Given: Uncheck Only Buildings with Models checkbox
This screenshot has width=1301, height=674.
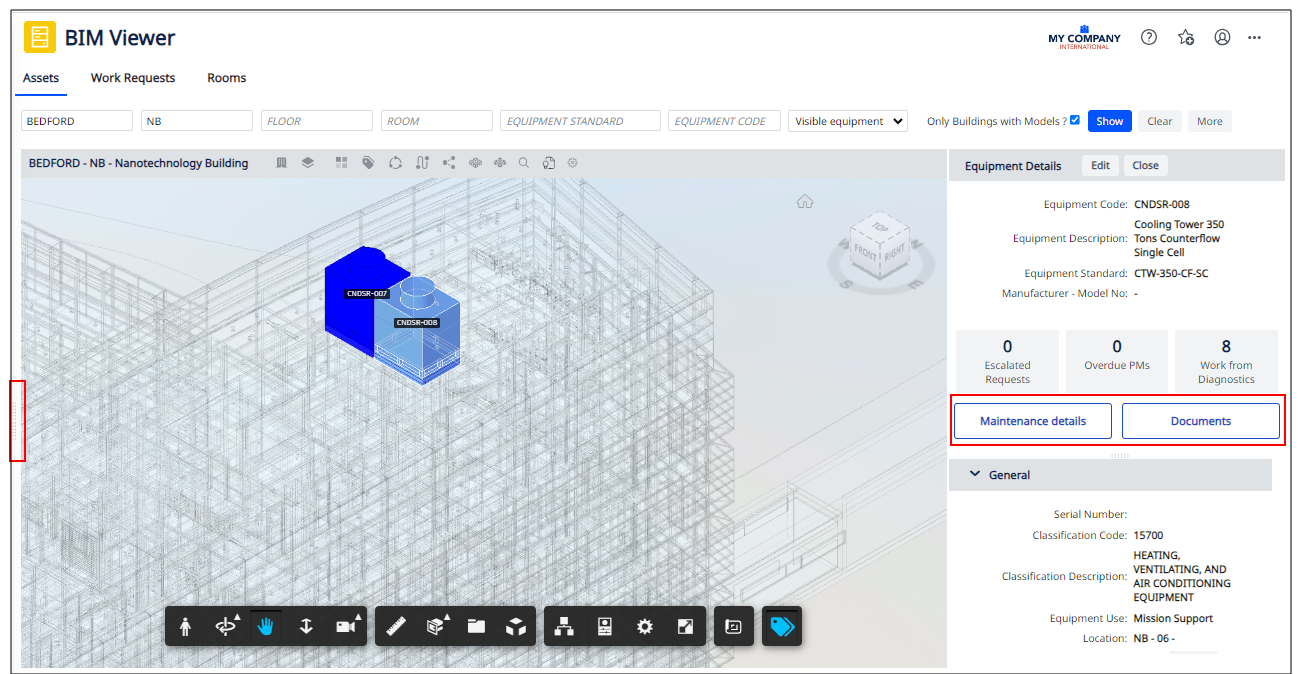Looking at the screenshot, I should [x=1074, y=120].
